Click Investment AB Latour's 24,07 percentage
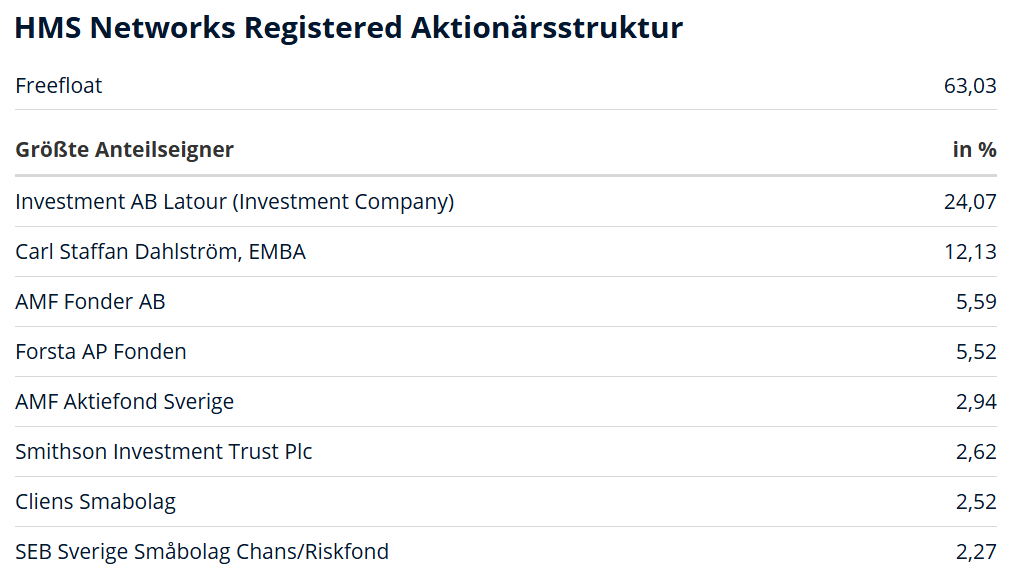Image resolution: width=1013 pixels, height=571 pixels. point(970,202)
